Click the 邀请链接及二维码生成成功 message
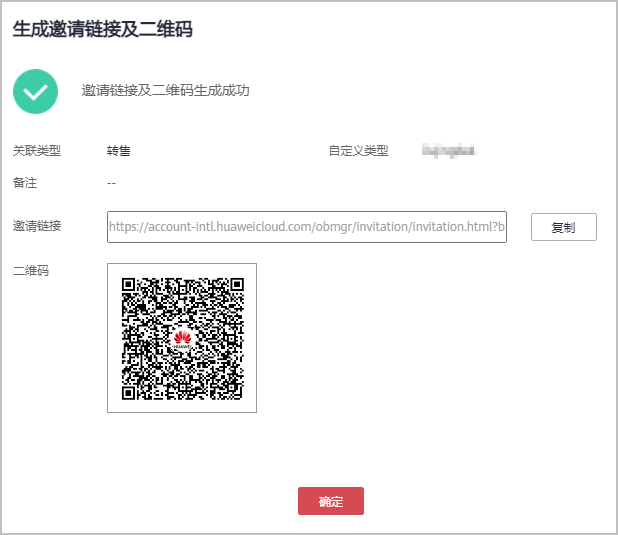Image resolution: width=618 pixels, height=535 pixels. (x=166, y=91)
